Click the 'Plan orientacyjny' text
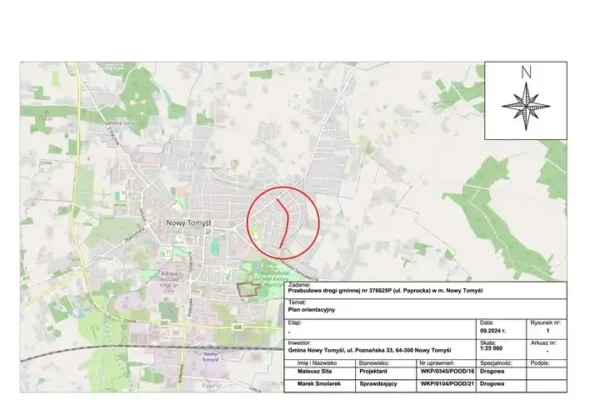This screenshot has height=400, width=600. pos(311,309)
